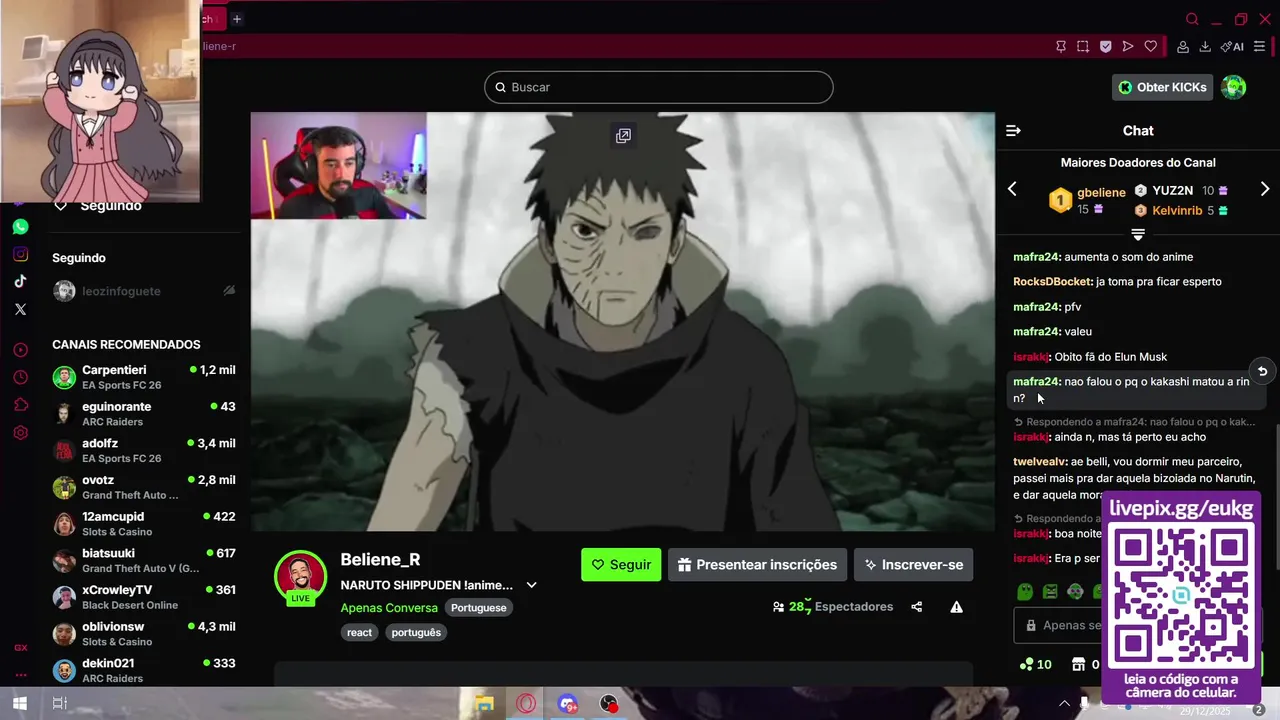Share the stream with the share icon
Screen dimensions: 1280x720
click(917, 607)
